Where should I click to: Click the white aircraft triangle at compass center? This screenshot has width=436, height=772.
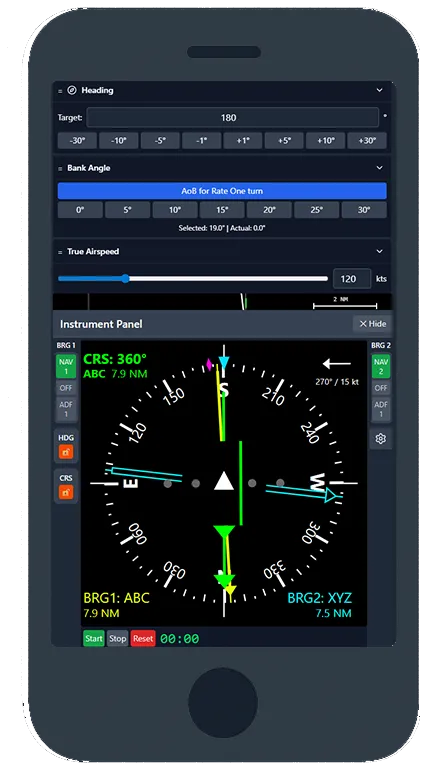(224, 481)
